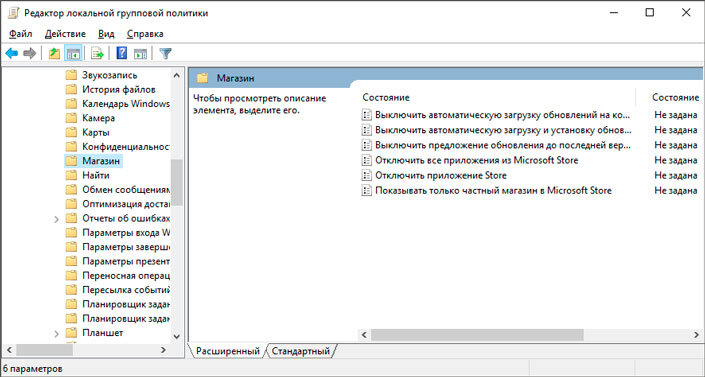This screenshot has height=377, width=705.
Task: Click the Back arrow toolbar icon
Action: pyautogui.click(x=11, y=54)
